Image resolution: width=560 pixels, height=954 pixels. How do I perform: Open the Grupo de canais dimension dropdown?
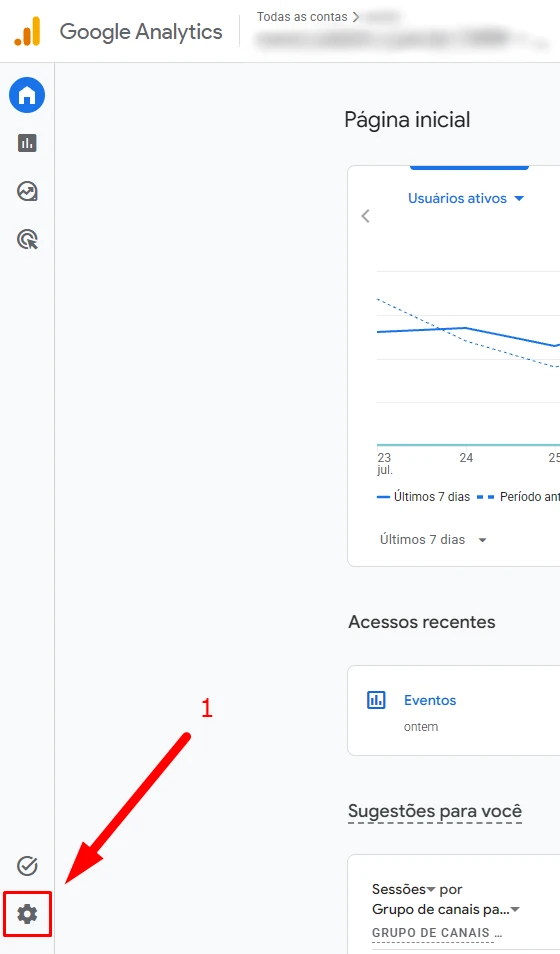pyautogui.click(x=446, y=910)
